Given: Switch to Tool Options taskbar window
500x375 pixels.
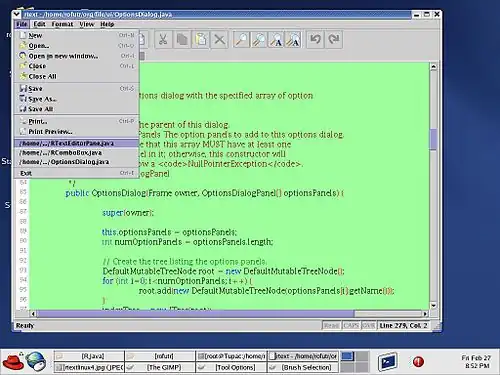Looking at the screenshot, I should [x=231, y=367].
